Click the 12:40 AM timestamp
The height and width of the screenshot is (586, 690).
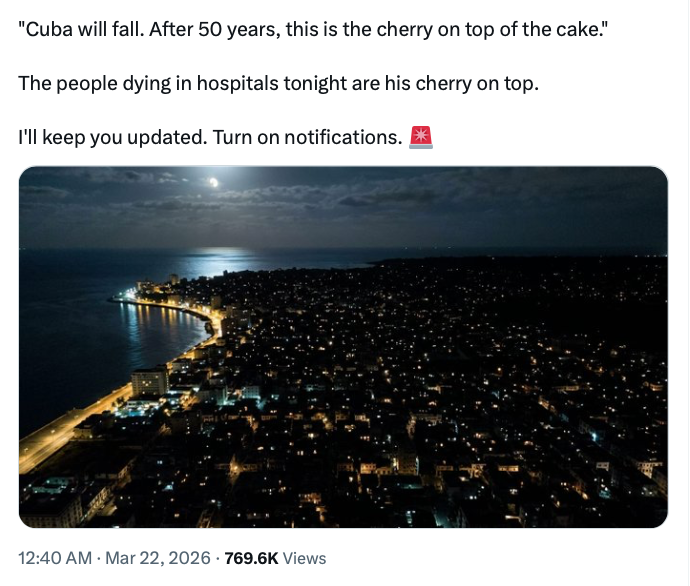click(54, 558)
